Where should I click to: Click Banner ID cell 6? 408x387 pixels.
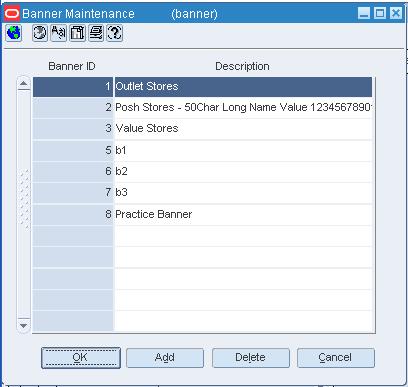coord(73,171)
